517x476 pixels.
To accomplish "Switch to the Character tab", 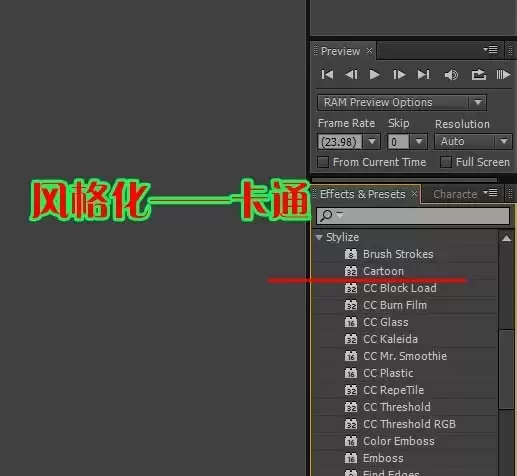I will point(455,194).
